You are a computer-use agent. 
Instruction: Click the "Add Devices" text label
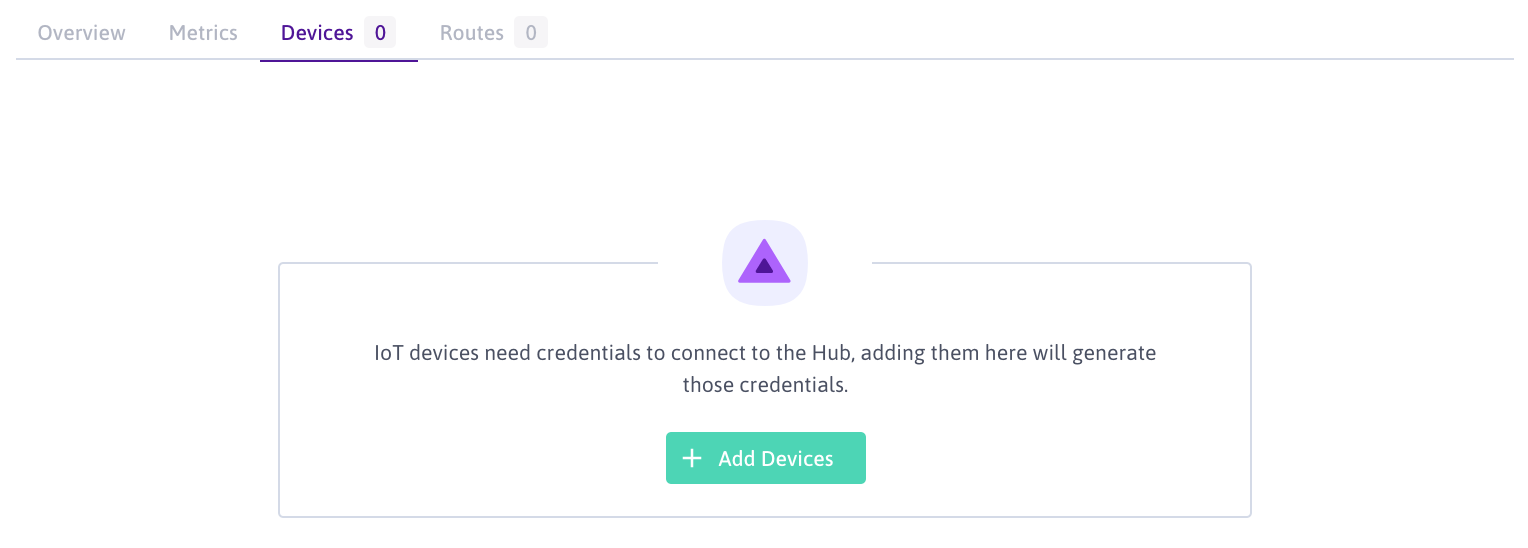[775, 458]
